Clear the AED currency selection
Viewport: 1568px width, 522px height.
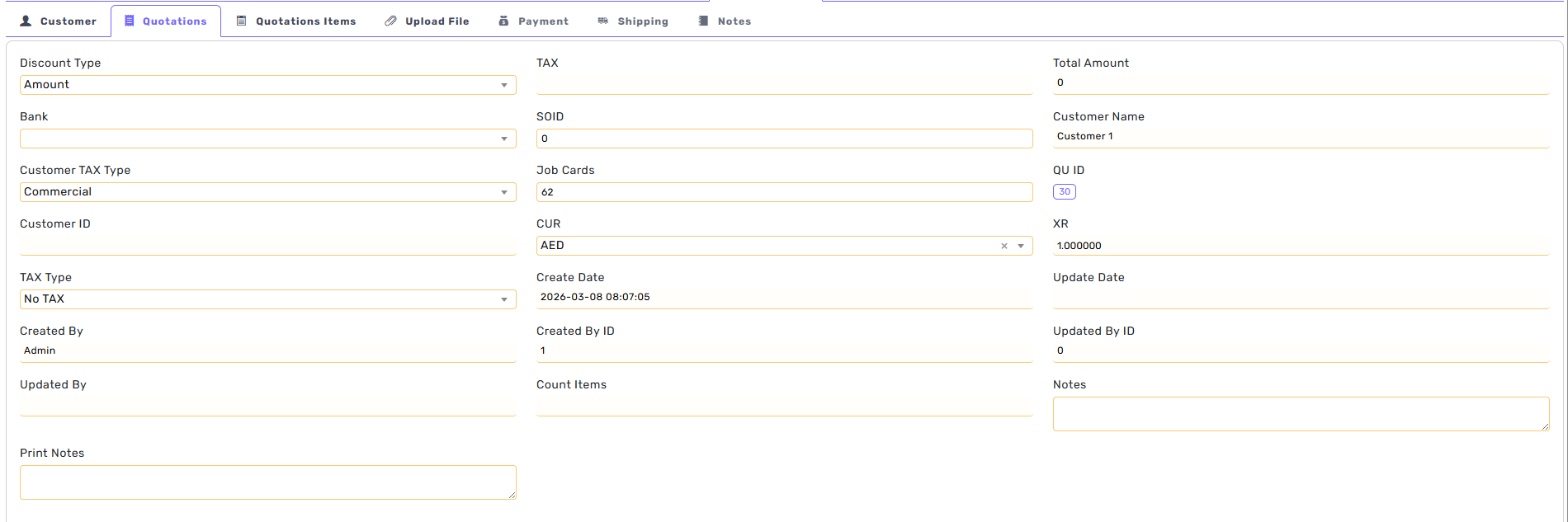(x=1004, y=246)
